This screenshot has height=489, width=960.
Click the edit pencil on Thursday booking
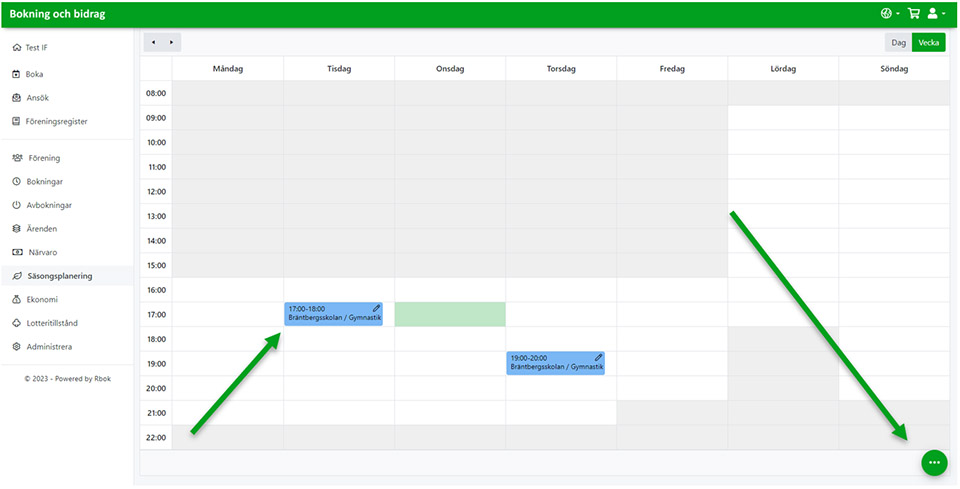click(x=599, y=357)
